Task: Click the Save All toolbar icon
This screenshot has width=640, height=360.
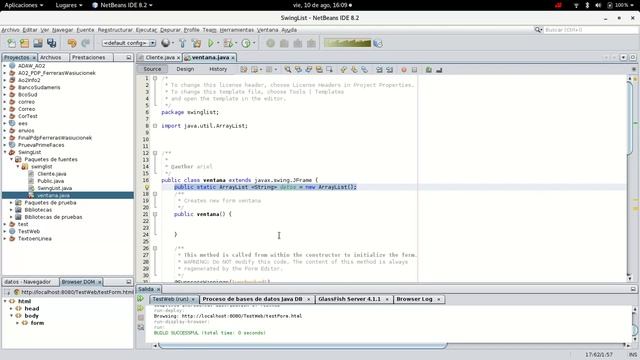Action: point(51,43)
